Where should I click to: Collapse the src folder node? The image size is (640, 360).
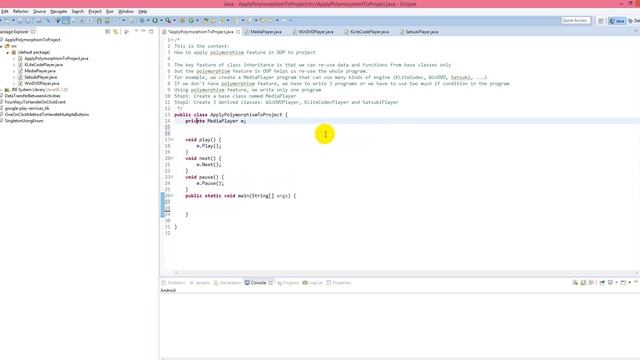click(1, 46)
